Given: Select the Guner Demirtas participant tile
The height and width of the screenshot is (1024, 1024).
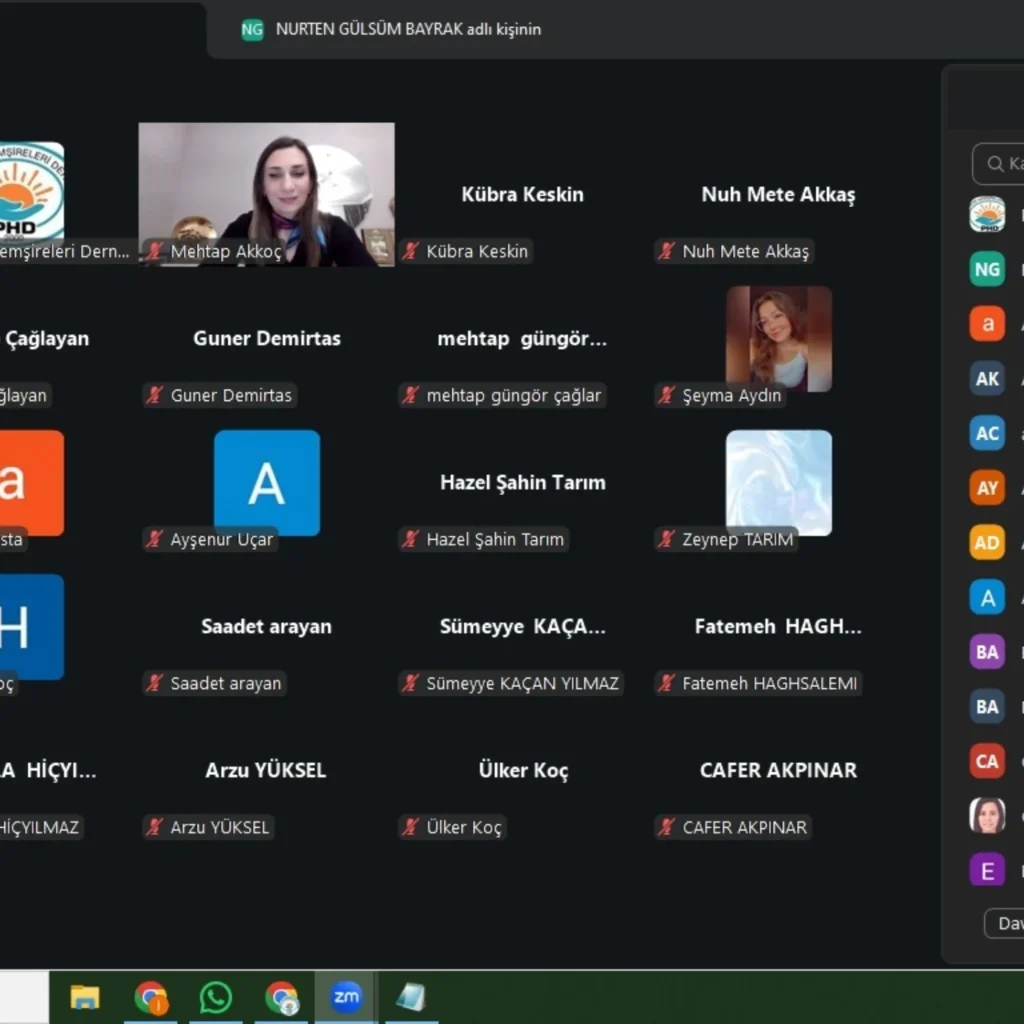Looking at the screenshot, I should tap(266, 339).
